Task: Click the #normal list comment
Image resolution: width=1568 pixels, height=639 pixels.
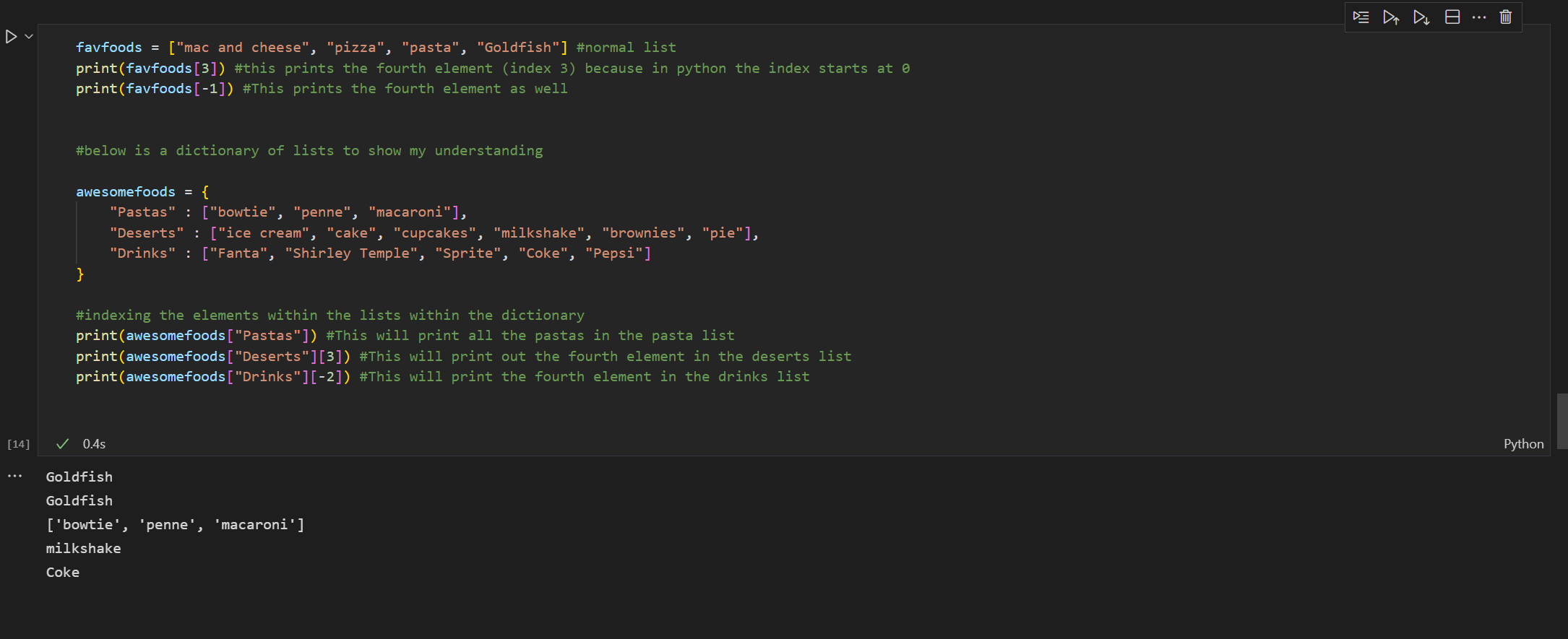Action: click(626, 48)
